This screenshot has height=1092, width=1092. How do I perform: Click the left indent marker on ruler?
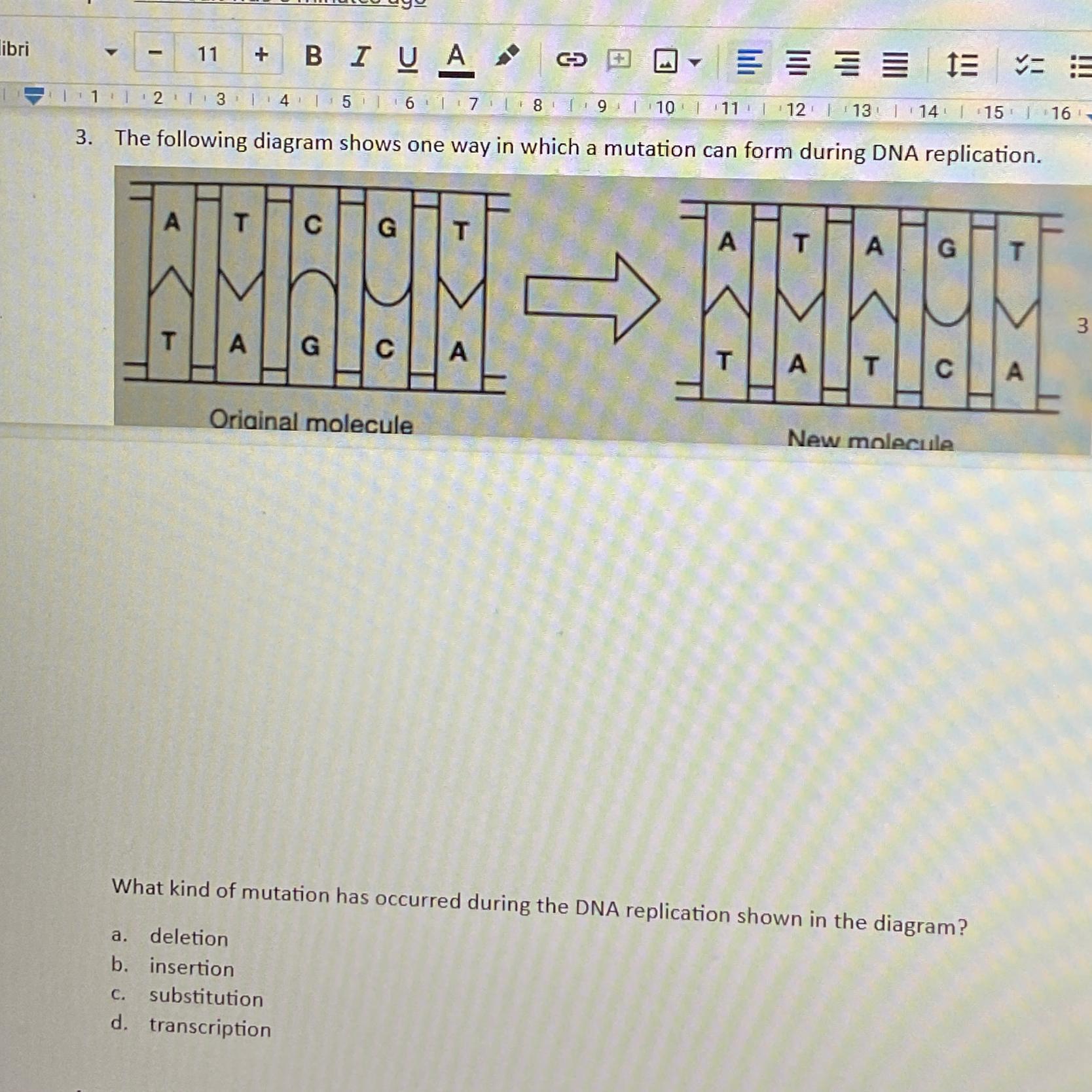click(33, 96)
